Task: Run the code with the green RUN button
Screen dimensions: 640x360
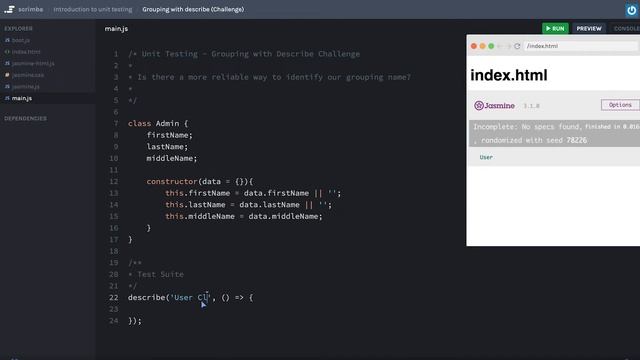Action: pyautogui.click(x=555, y=28)
